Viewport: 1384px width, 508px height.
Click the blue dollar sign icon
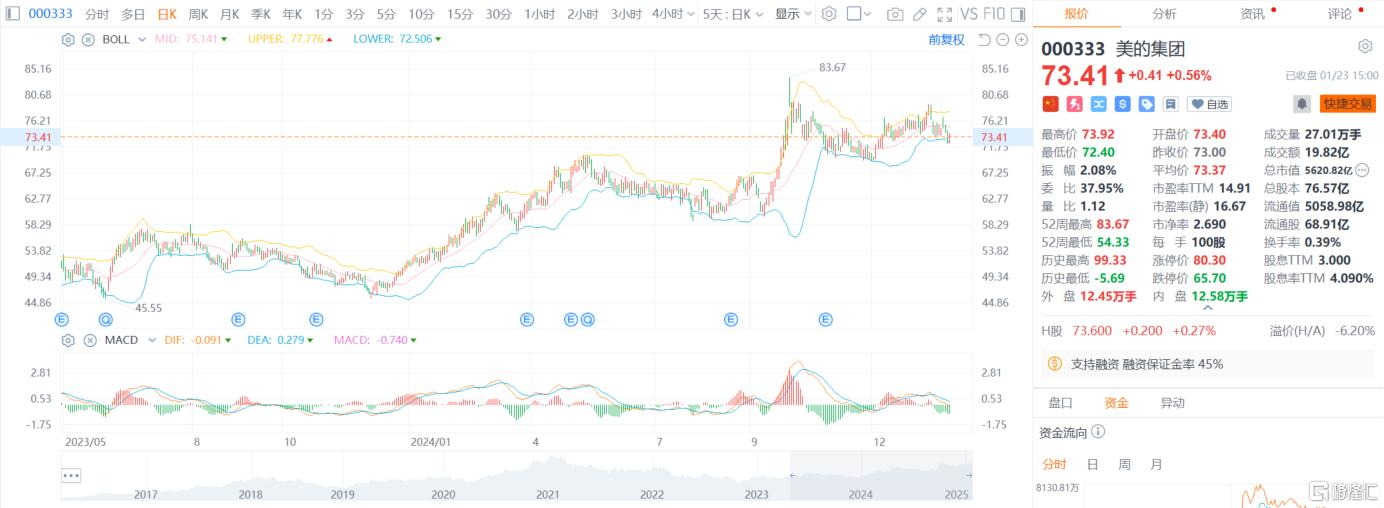coord(1122,103)
